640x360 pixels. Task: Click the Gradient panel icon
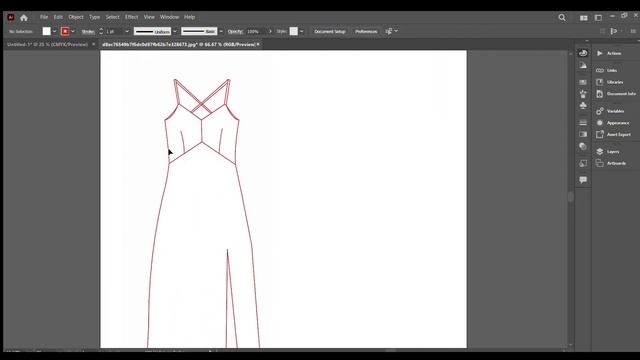coord(583,134)
